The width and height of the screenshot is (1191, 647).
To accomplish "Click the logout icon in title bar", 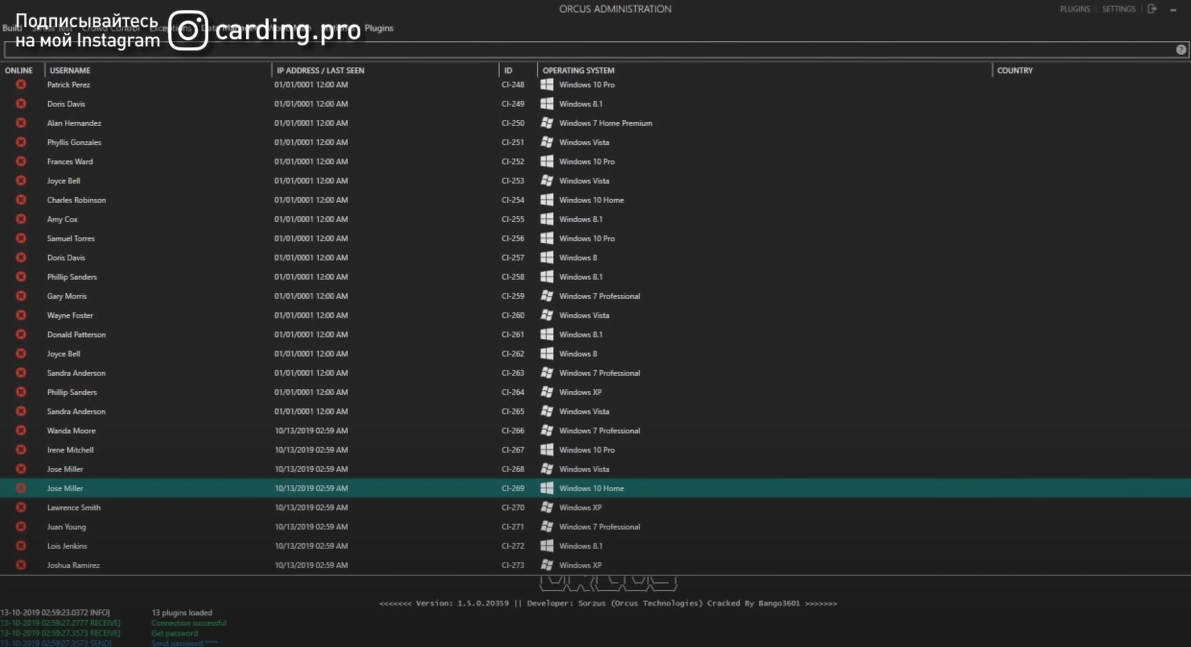I will pos(1152,9).
